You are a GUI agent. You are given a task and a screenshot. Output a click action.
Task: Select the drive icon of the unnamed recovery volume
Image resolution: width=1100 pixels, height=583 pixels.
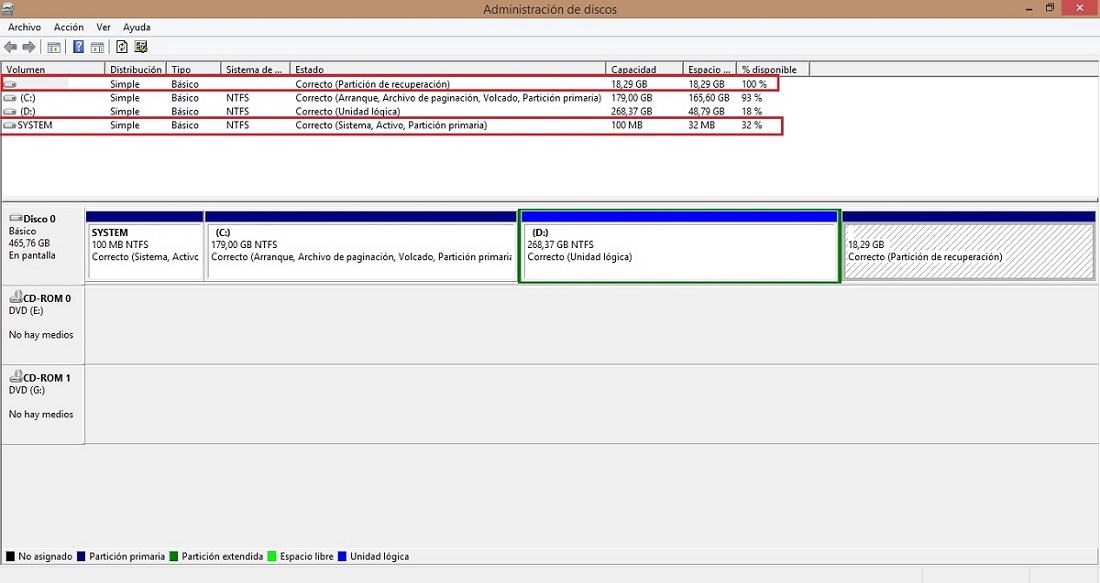coord(10,84)
